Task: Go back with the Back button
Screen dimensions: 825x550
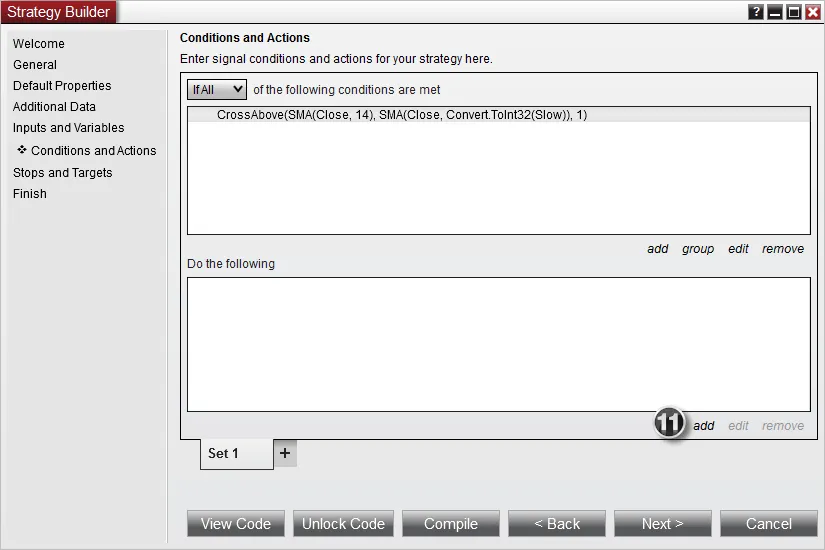Action: tap(557, 524)
